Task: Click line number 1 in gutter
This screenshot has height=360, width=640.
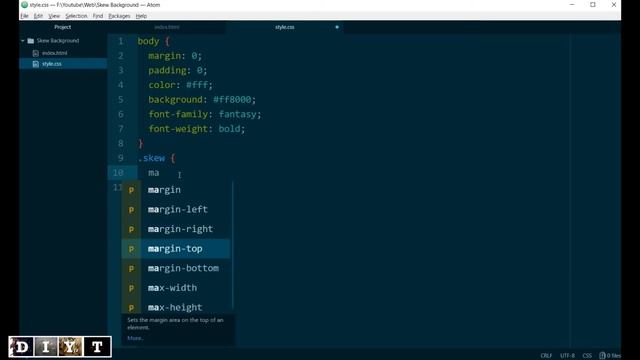Action: point(120,41)
